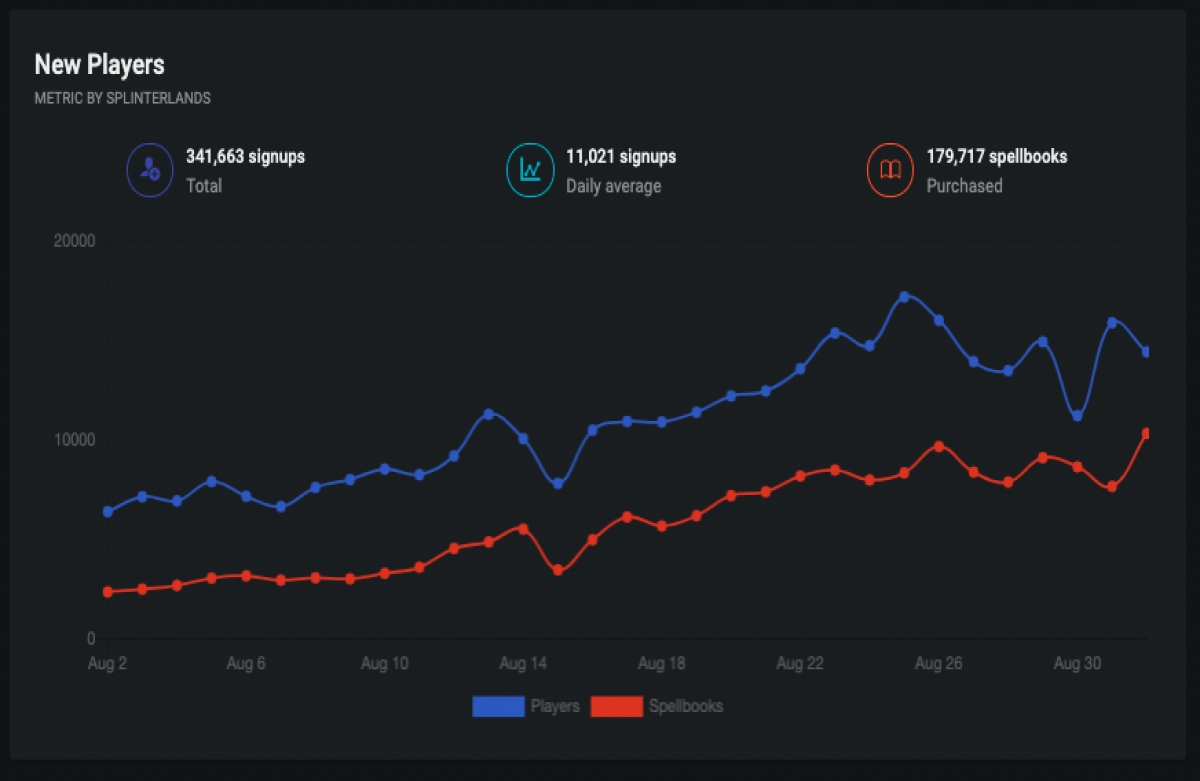Click the Total label under signups
Screen dimensions: 1200x781
204,186
